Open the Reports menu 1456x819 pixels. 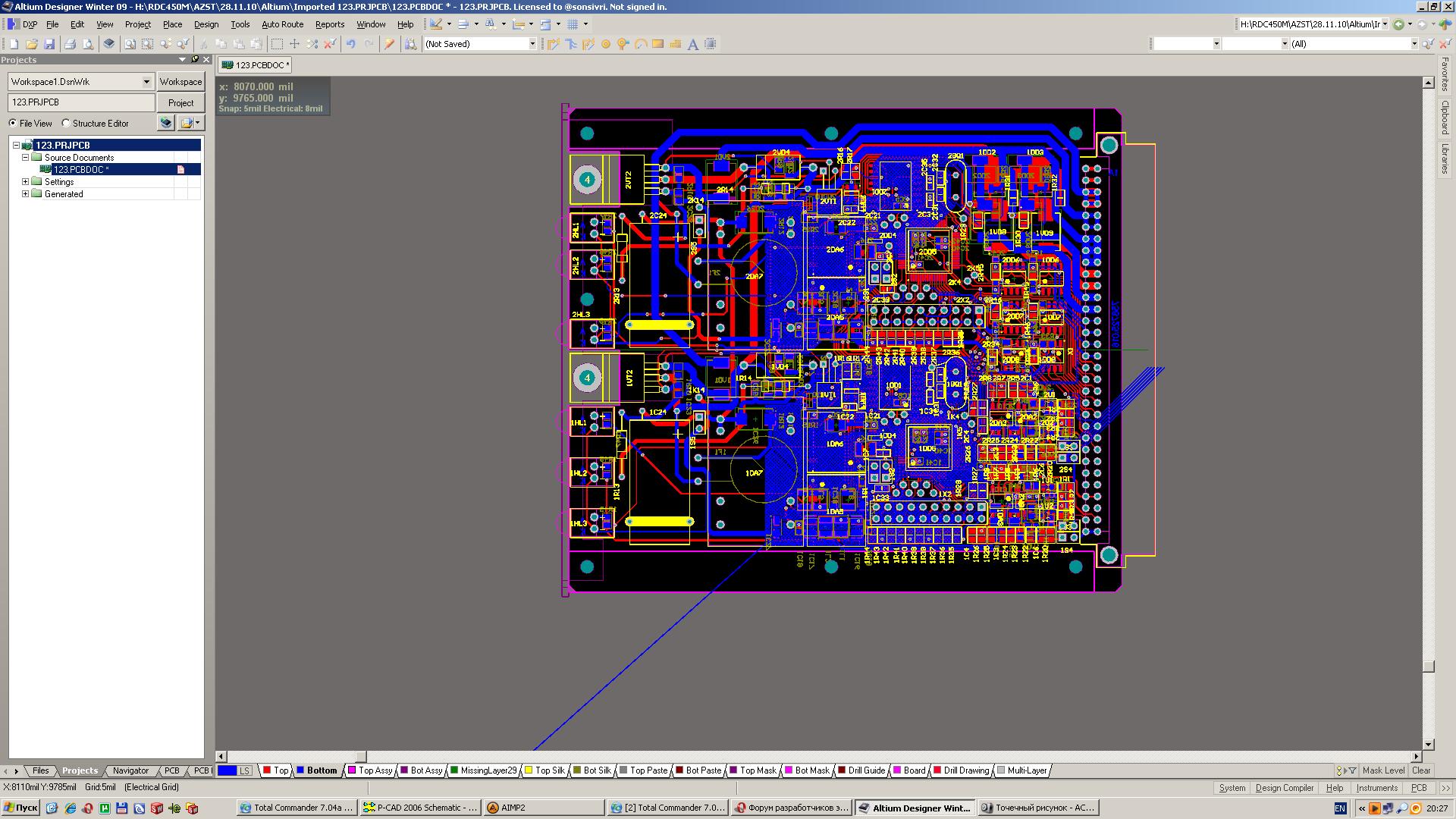(330, 24)
